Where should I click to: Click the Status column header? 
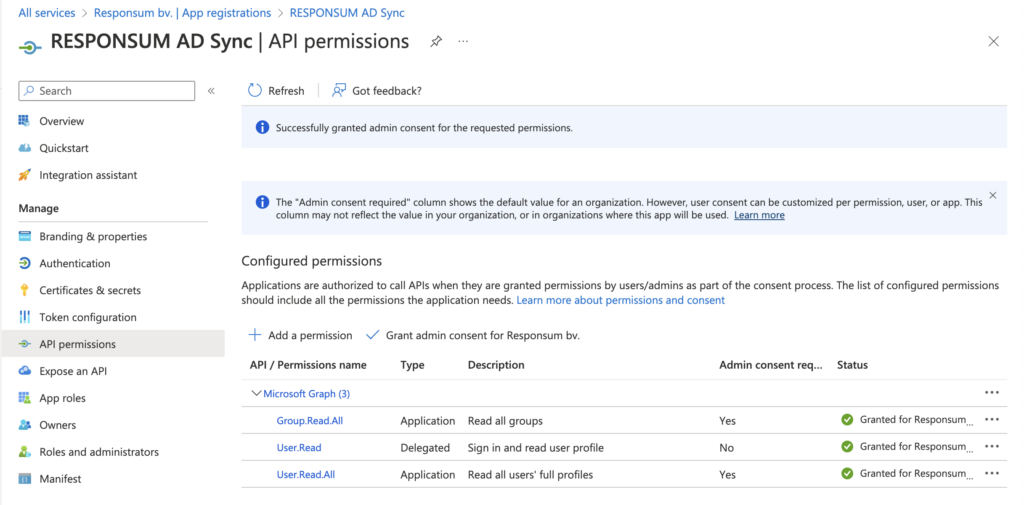point(852,365)
